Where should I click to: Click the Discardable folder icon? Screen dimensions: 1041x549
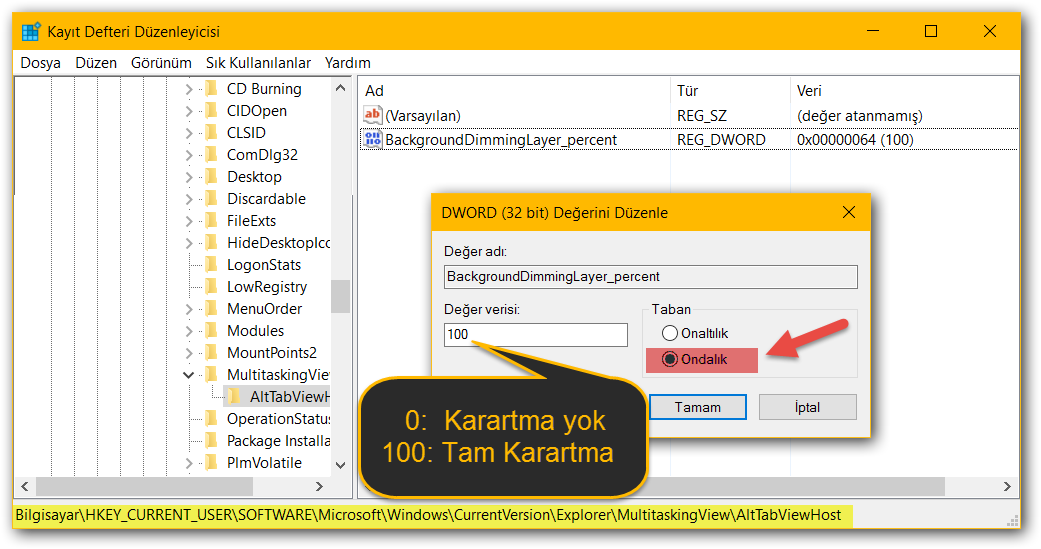(x=212, y=198)
